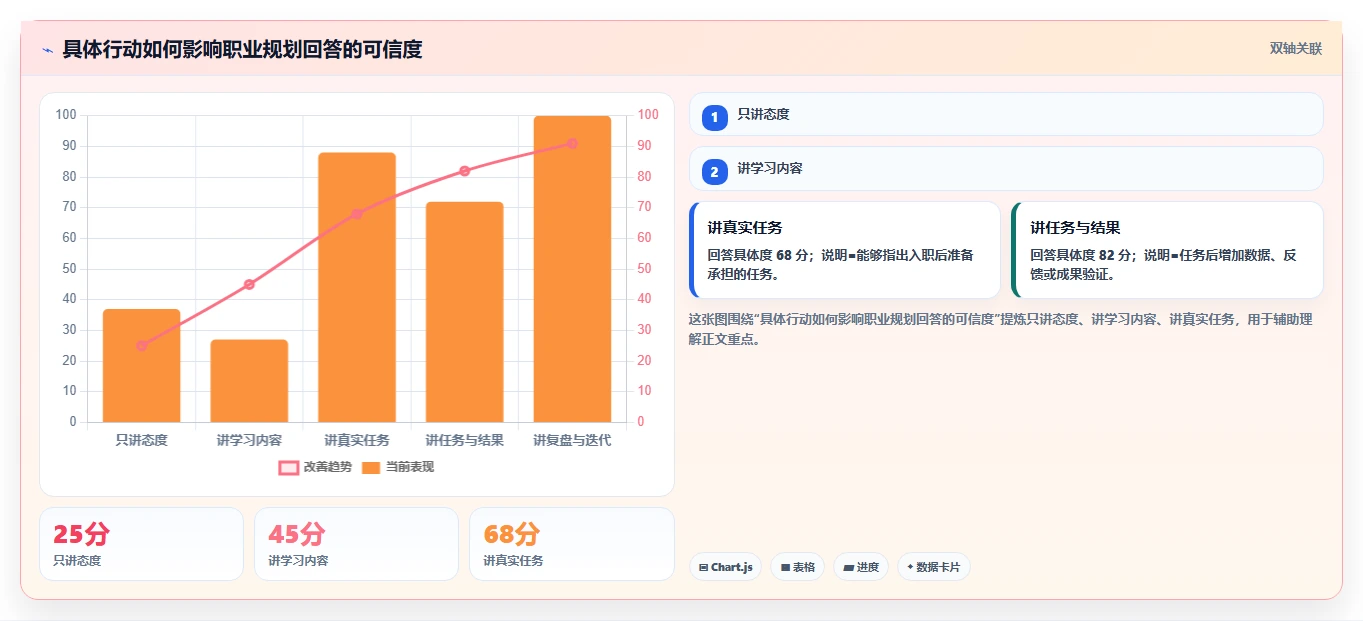The image size is (1363, 621).
Task: Click the 数据卡片 tag chip
Action: (933, 567)
